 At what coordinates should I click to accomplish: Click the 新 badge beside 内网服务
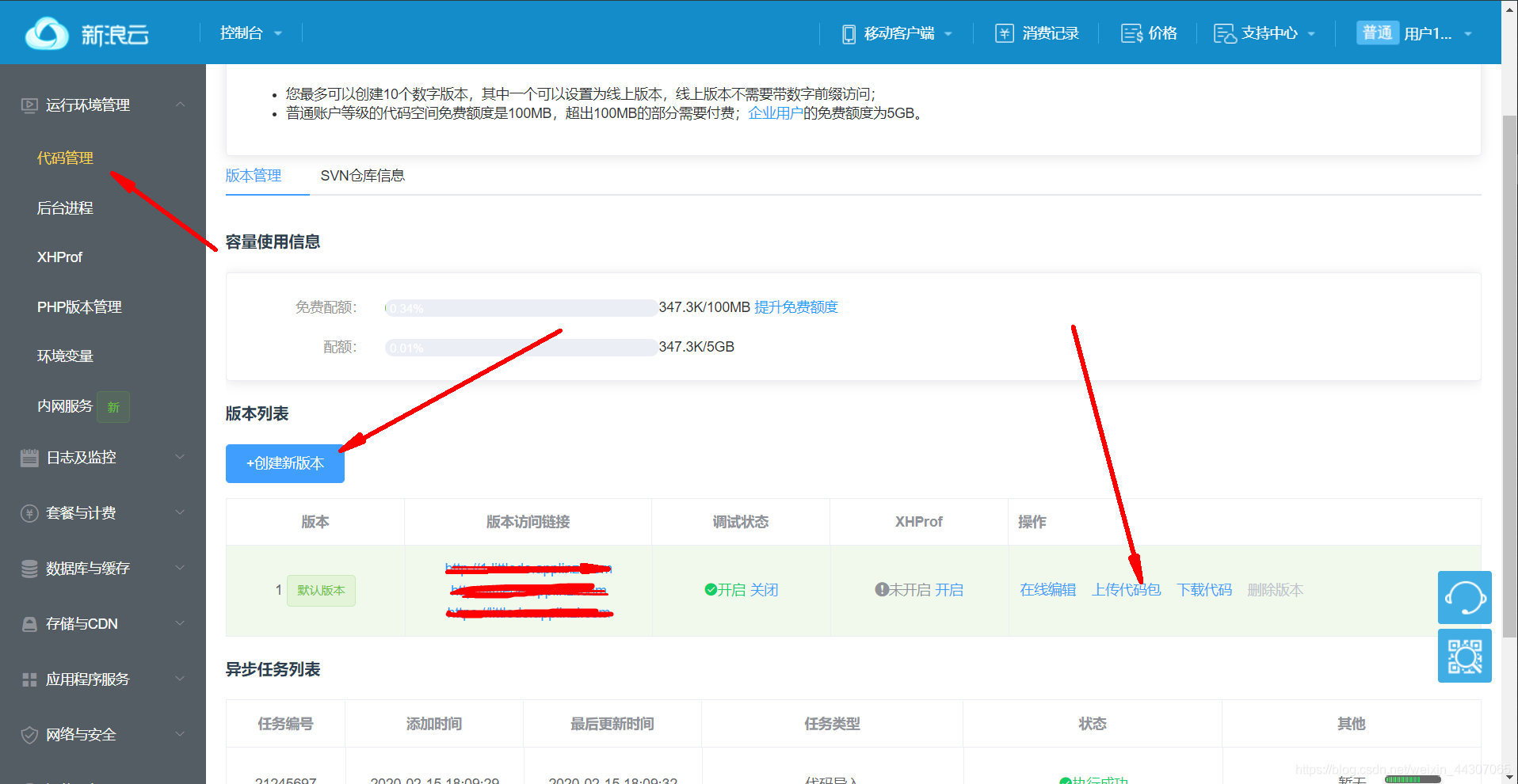pyautogui.click(x=113, y=407)
